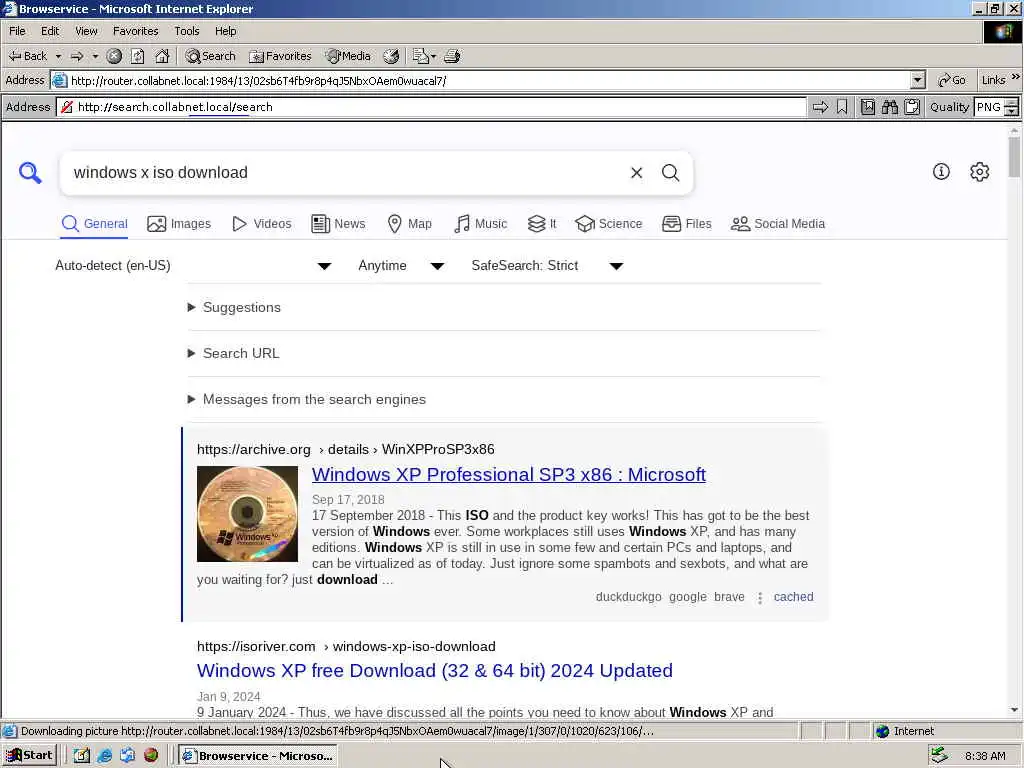Click the Quality PNG spinner control
The height and width of the screenshot is (768, 1024).
[x=1012, y=107]
